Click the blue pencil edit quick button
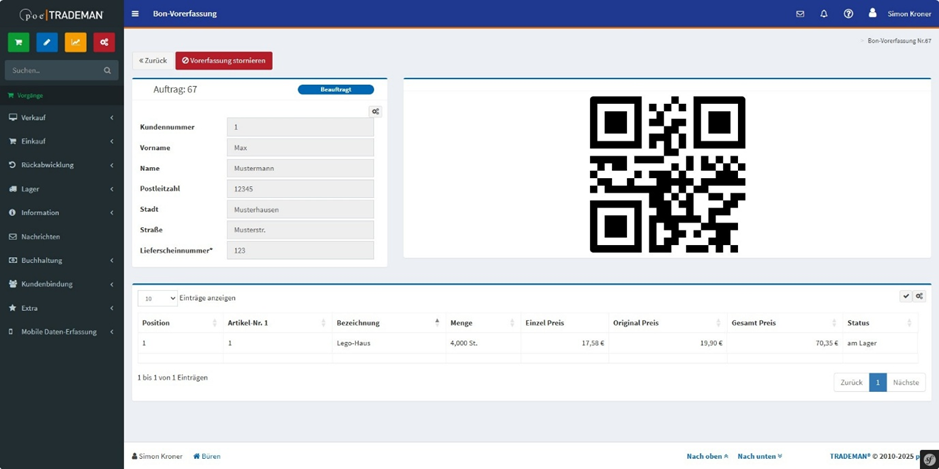This screenshot has height=469, width=939. 47,42
